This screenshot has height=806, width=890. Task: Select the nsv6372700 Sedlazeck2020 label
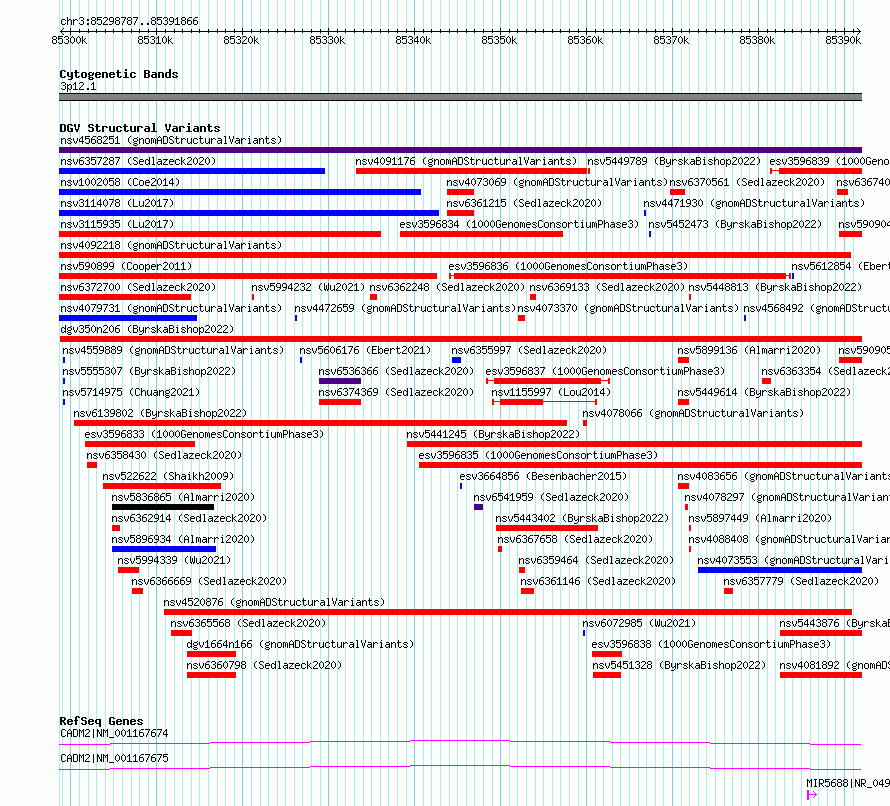click(x=138, y=287)
